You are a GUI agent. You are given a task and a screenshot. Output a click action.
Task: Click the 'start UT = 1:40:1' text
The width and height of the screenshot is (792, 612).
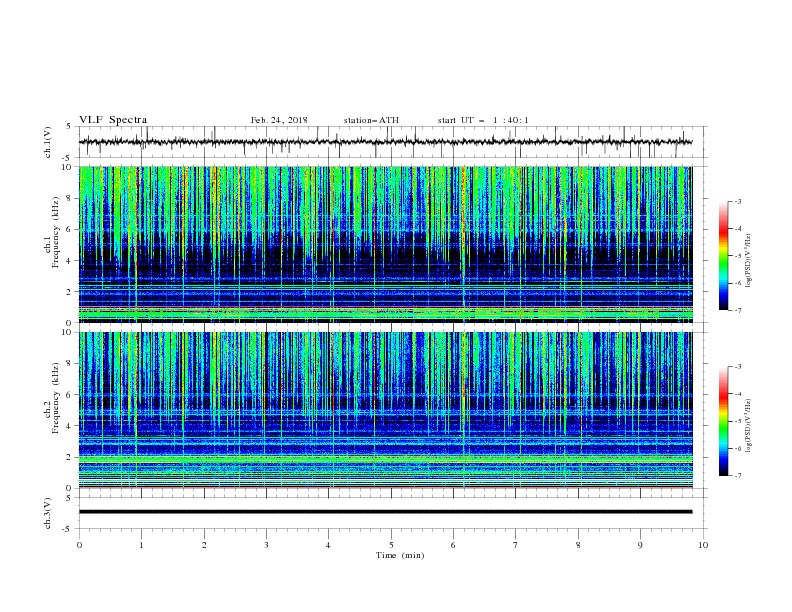pyautogui.click(x=483, y=120)
